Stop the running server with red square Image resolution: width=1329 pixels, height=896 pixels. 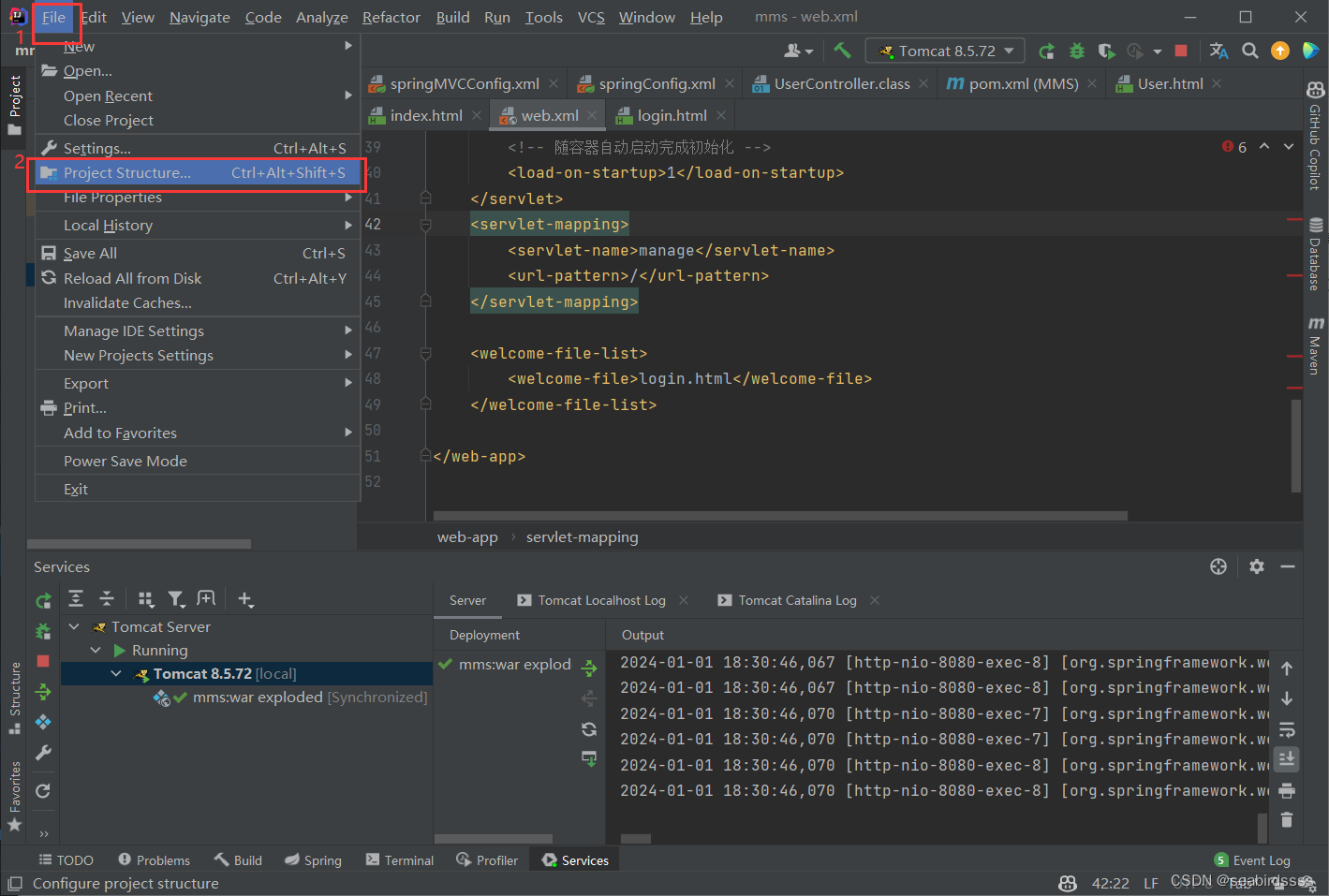(1181, 51)
